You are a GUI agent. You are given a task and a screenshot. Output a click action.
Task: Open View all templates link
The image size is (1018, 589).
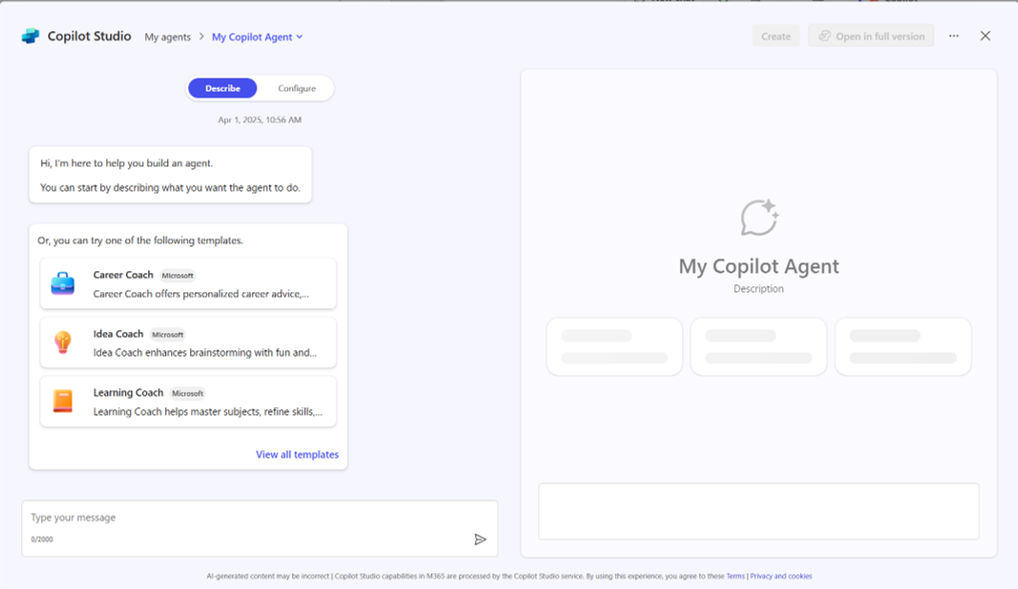click(297, 455)
